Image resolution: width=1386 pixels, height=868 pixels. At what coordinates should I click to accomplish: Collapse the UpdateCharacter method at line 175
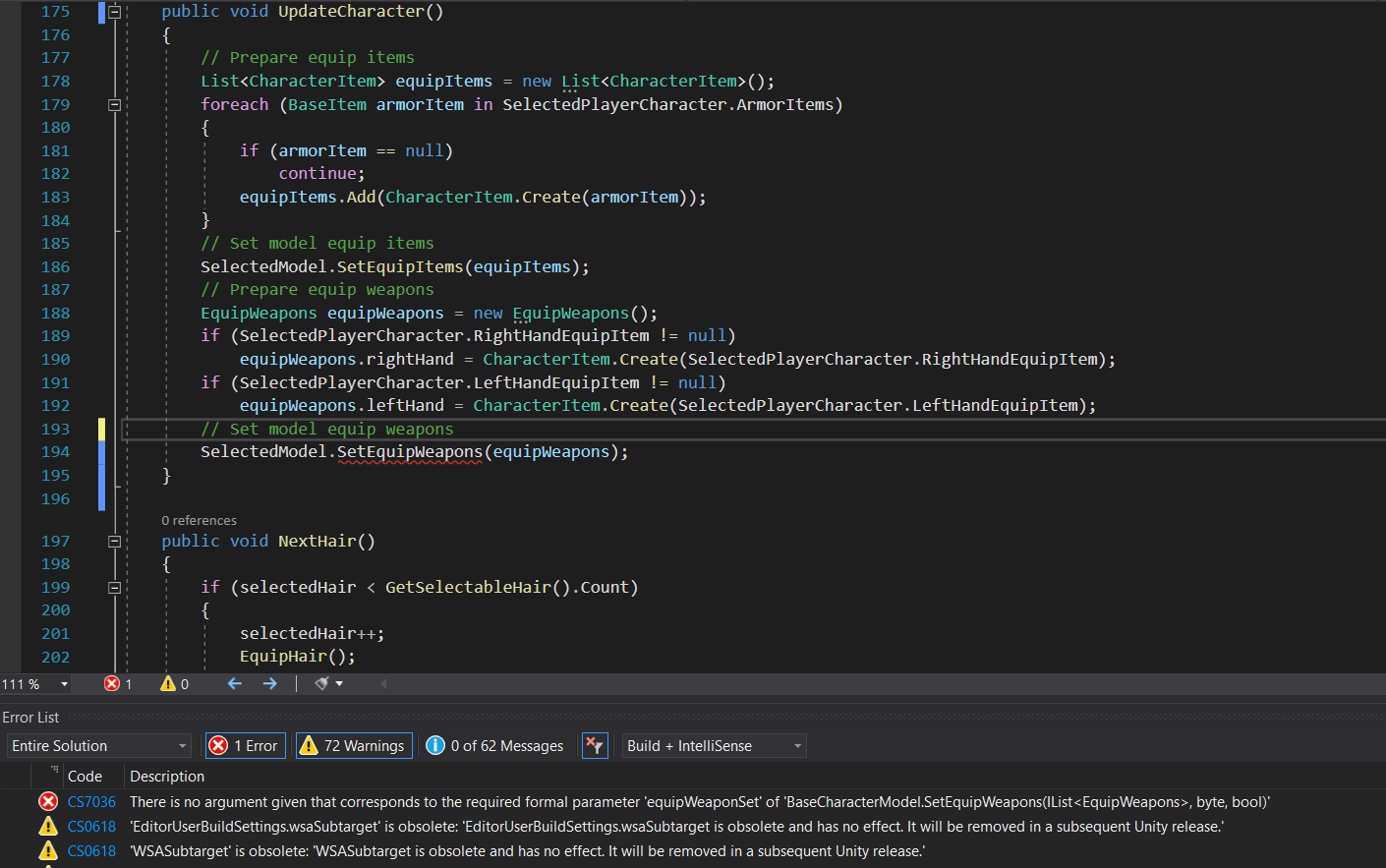coord(114,11)
